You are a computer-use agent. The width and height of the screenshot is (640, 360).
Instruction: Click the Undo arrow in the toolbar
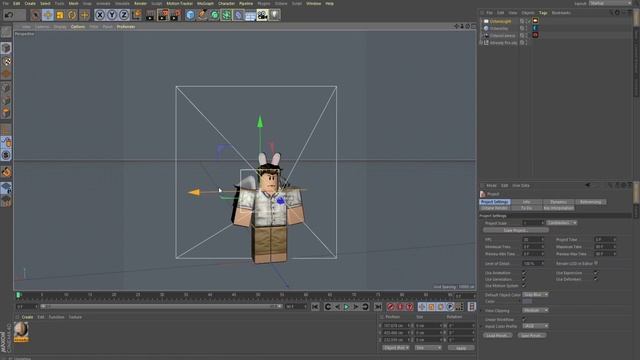pos(9,15)
